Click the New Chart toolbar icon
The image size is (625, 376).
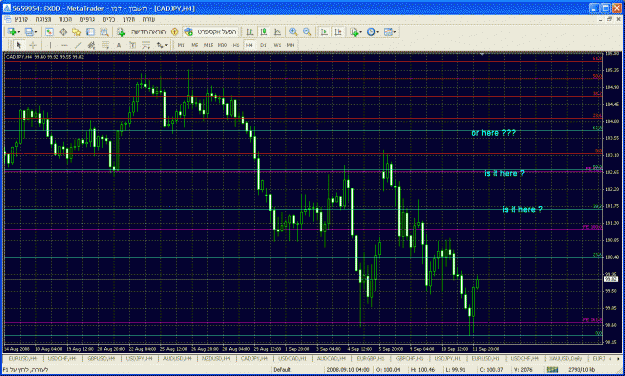click(12, 32)
